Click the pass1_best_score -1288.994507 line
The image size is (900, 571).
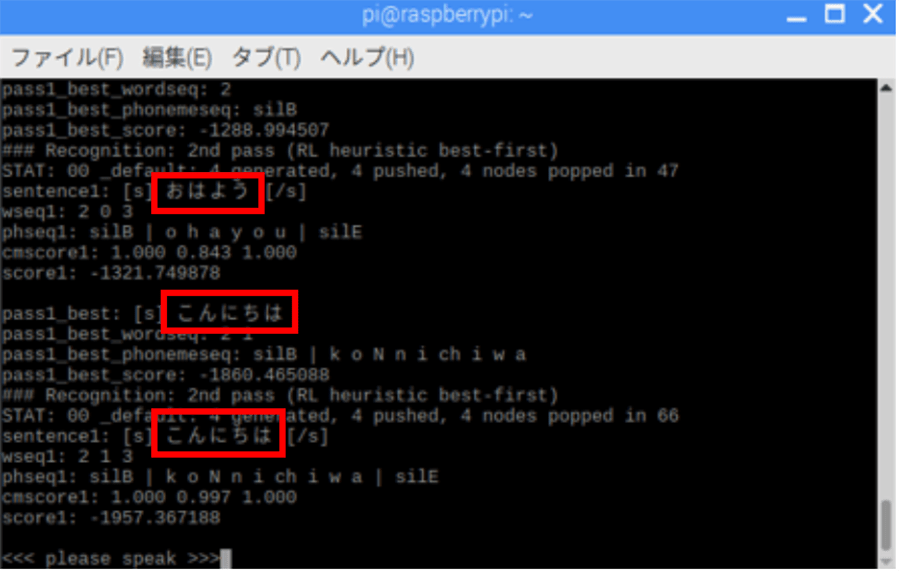pos(166,130)
